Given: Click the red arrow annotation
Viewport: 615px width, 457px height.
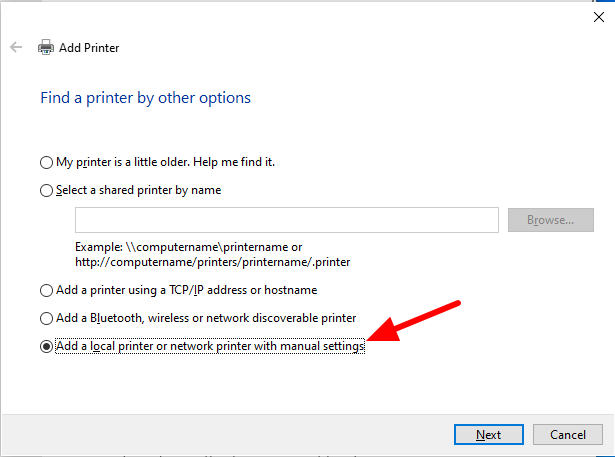Looking at the screenshot, I should (x=413, y=322).
